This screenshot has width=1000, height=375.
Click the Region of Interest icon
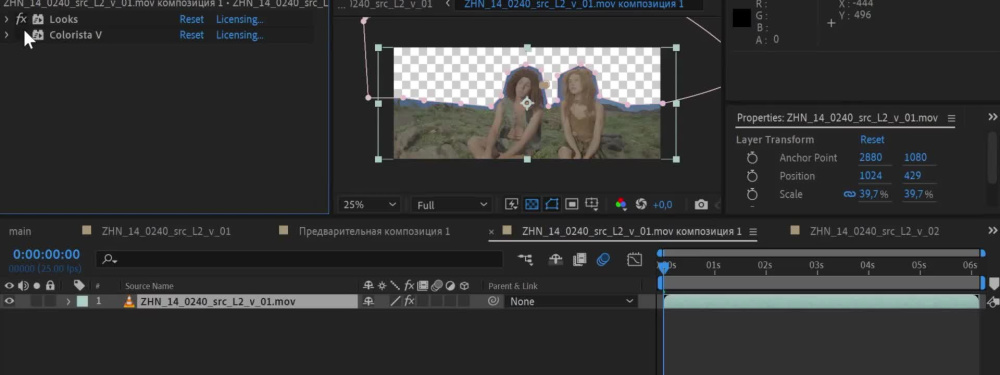click(571, 204)
